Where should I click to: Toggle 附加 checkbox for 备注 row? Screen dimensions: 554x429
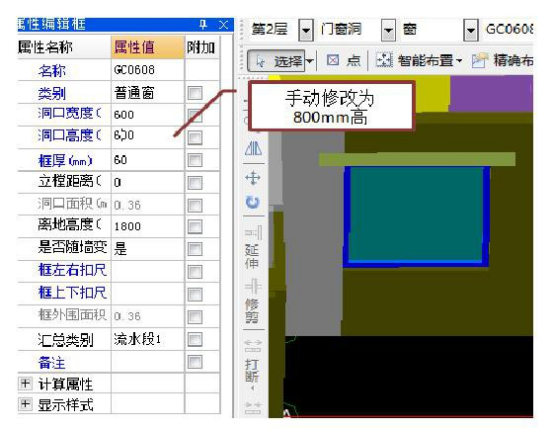click(195, 362)
